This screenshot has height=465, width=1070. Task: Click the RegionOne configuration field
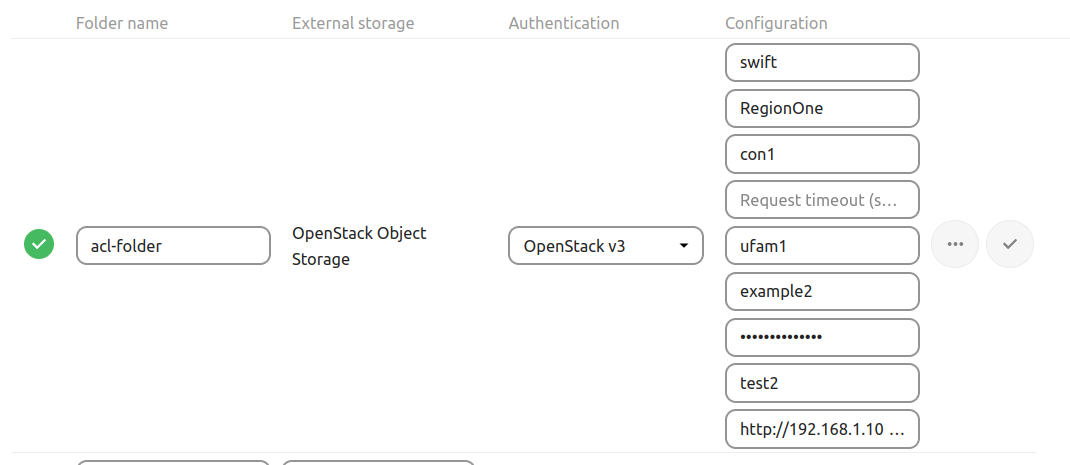tap(822, 108)
